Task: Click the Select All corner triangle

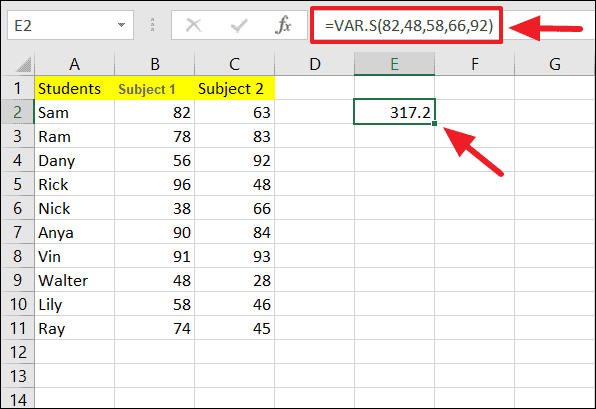Action: coord(24,64)
